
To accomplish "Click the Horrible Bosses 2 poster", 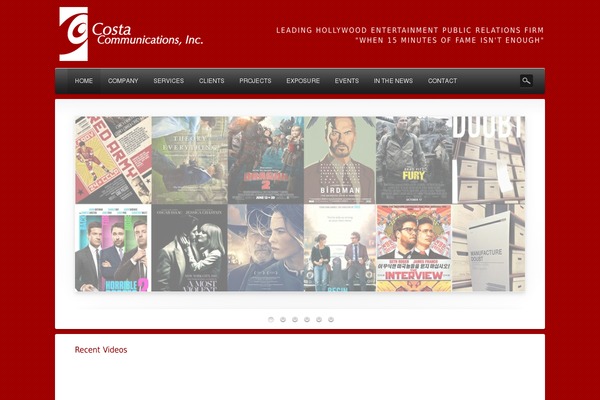I will tap(113, 248).
